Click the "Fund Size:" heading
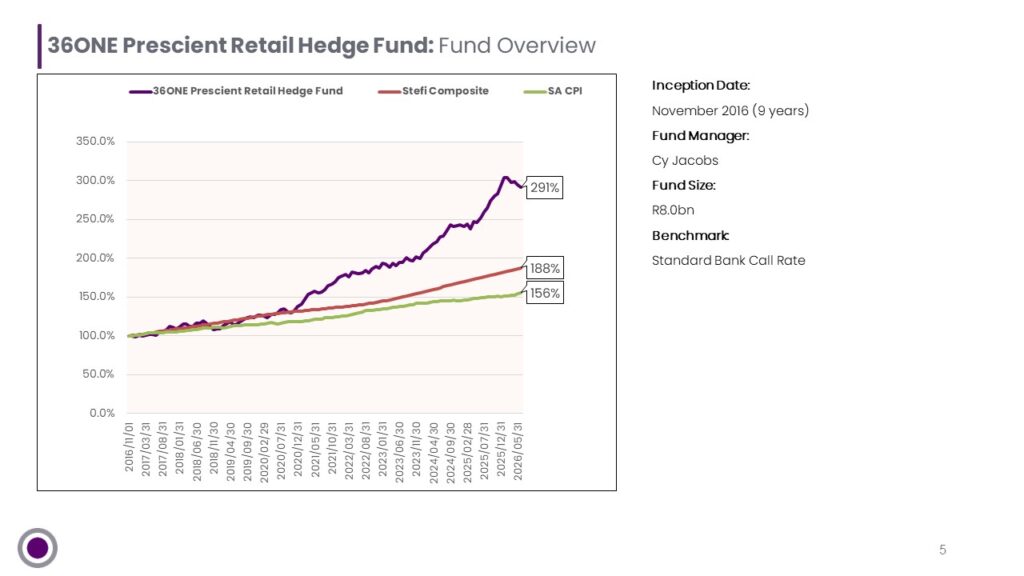This screenshot has height=576, width=1024. (x=684, y=185)
